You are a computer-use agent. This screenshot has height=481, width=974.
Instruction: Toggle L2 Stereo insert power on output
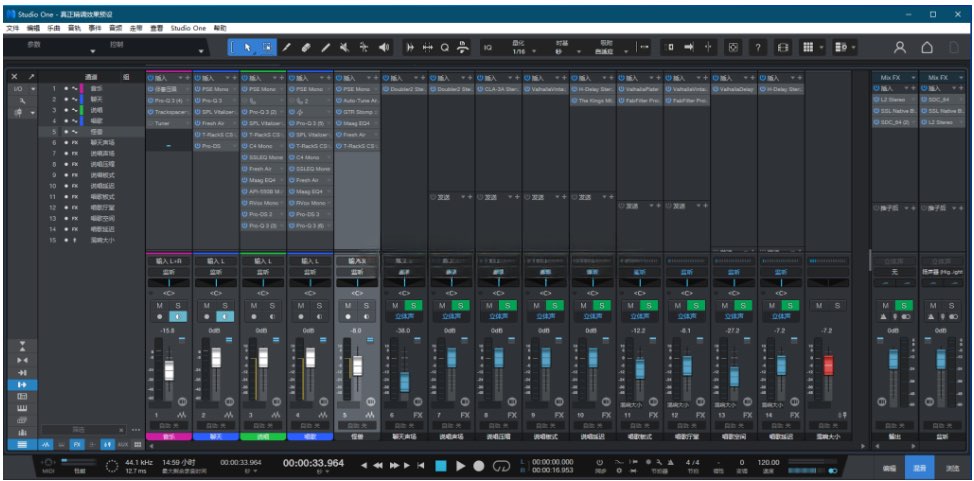point(876,101)
